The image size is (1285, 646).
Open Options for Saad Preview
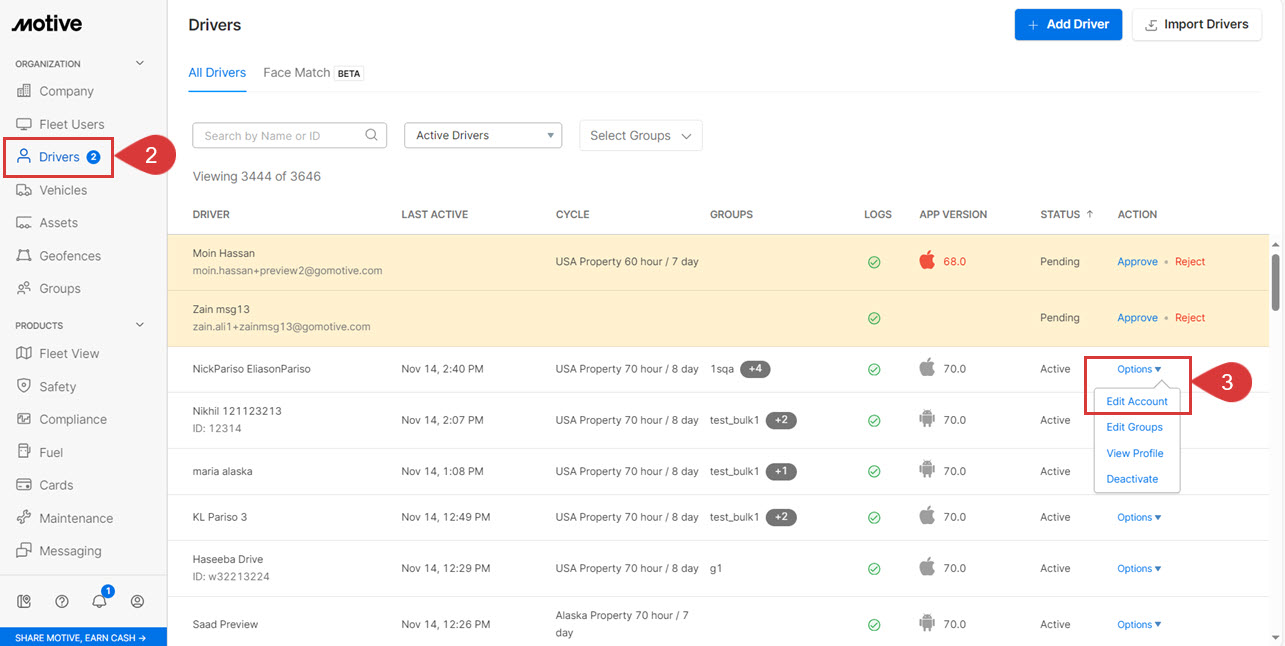[x=1139, y=624]
